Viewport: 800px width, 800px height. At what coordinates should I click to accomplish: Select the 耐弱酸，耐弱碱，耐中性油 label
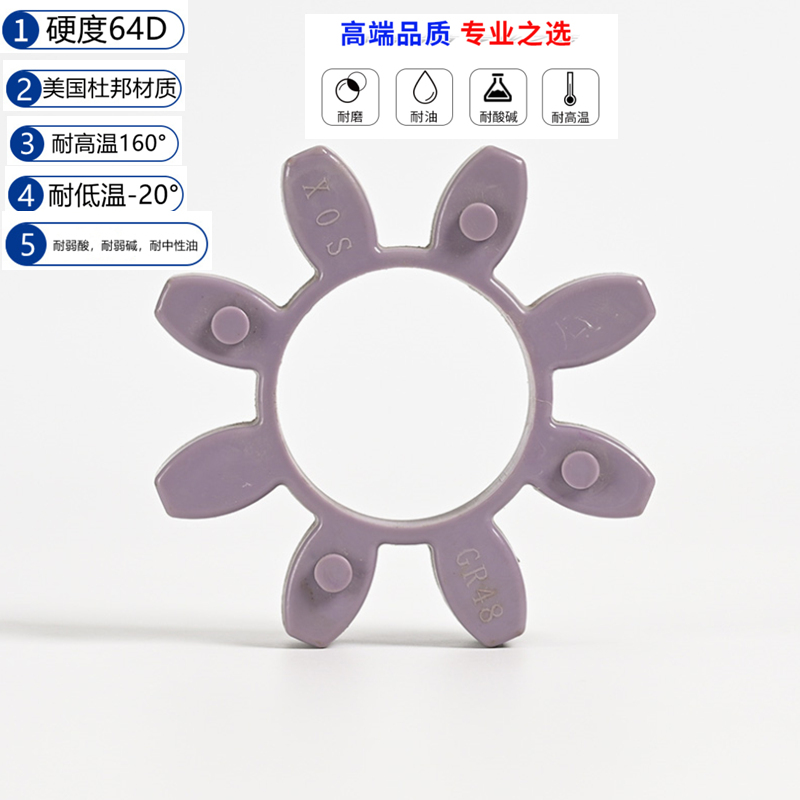pyautogui.click(x=125, y=245)
